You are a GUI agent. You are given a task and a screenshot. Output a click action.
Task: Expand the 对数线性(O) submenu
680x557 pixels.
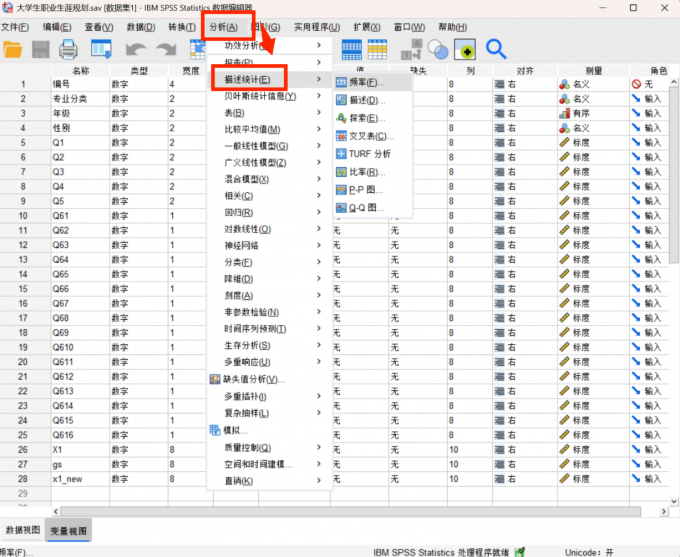click(x=270, y=229)
